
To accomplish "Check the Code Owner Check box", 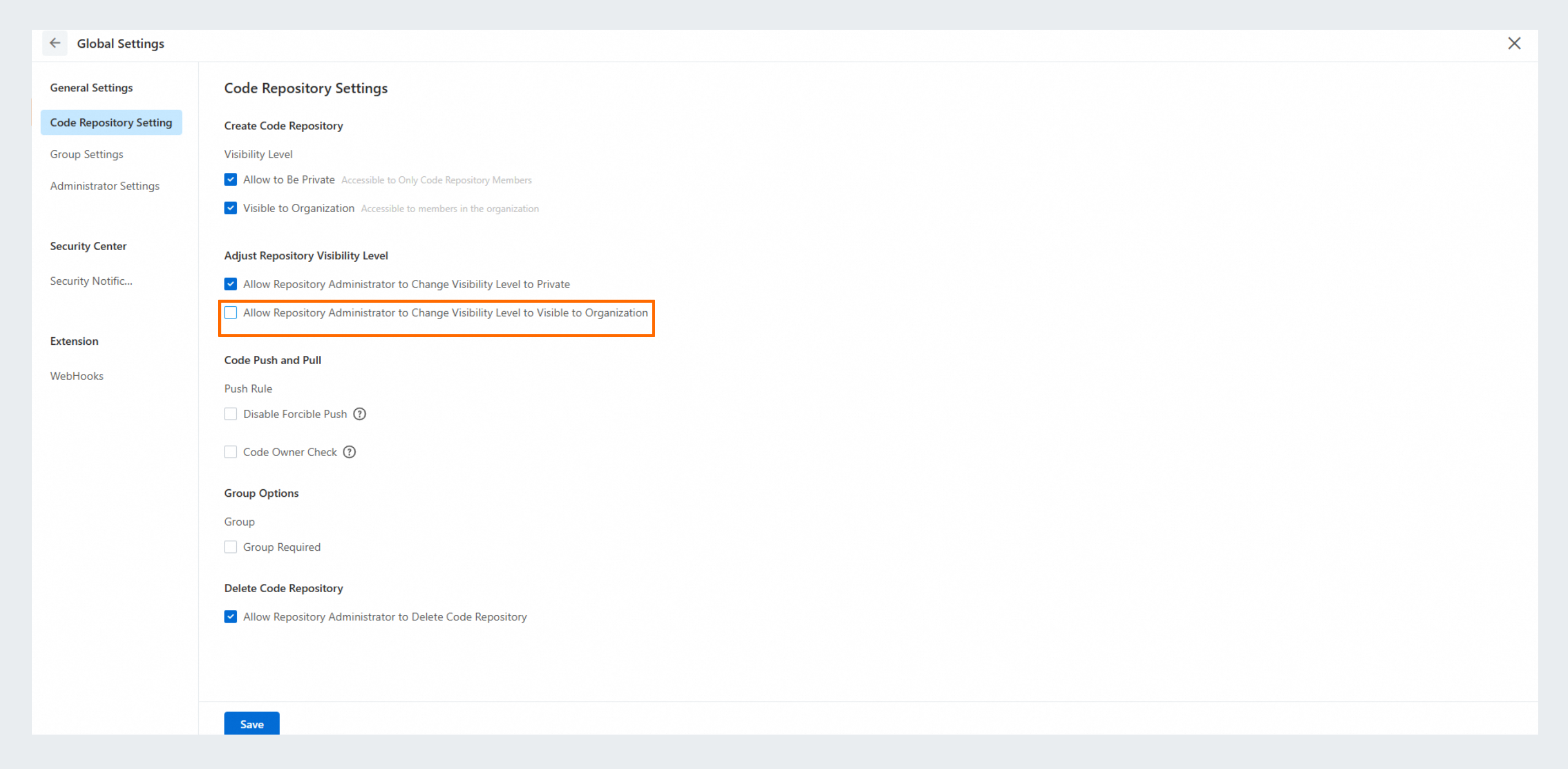I will (x=231, y=452).
